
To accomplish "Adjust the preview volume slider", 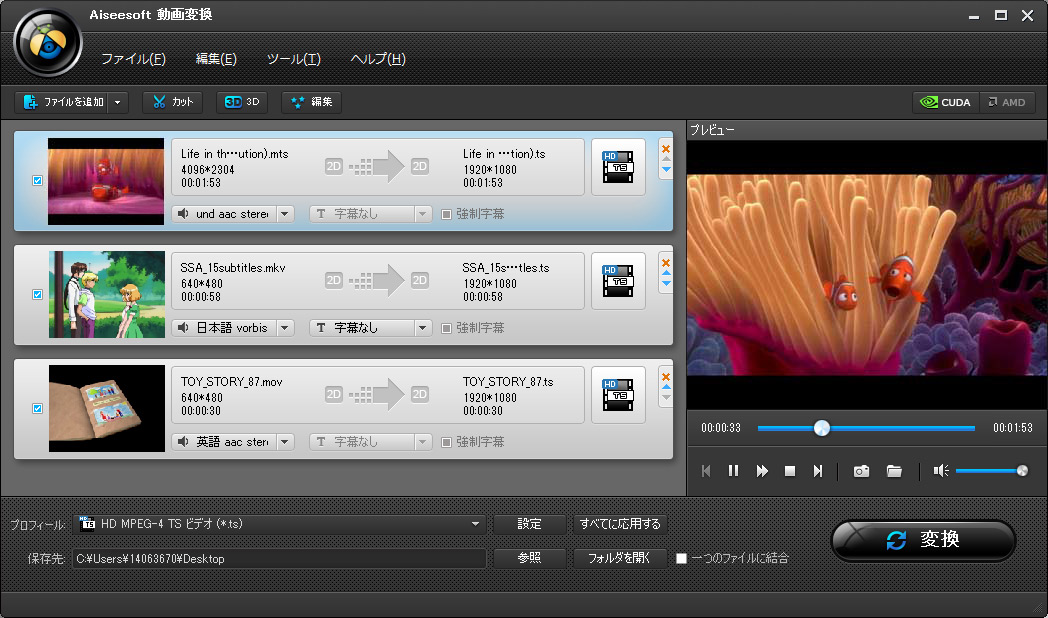I will click(992, 471).
